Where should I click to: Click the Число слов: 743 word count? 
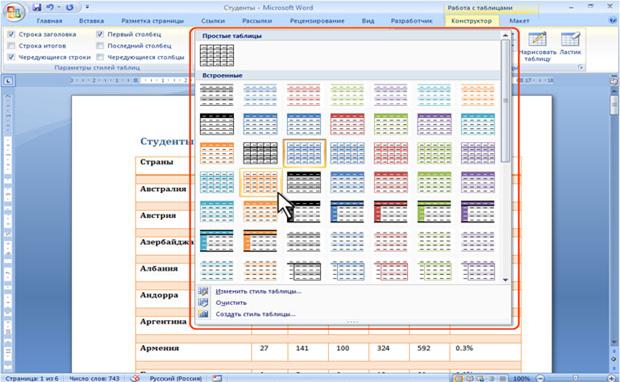pyautogui.click(x=94, y=378)
